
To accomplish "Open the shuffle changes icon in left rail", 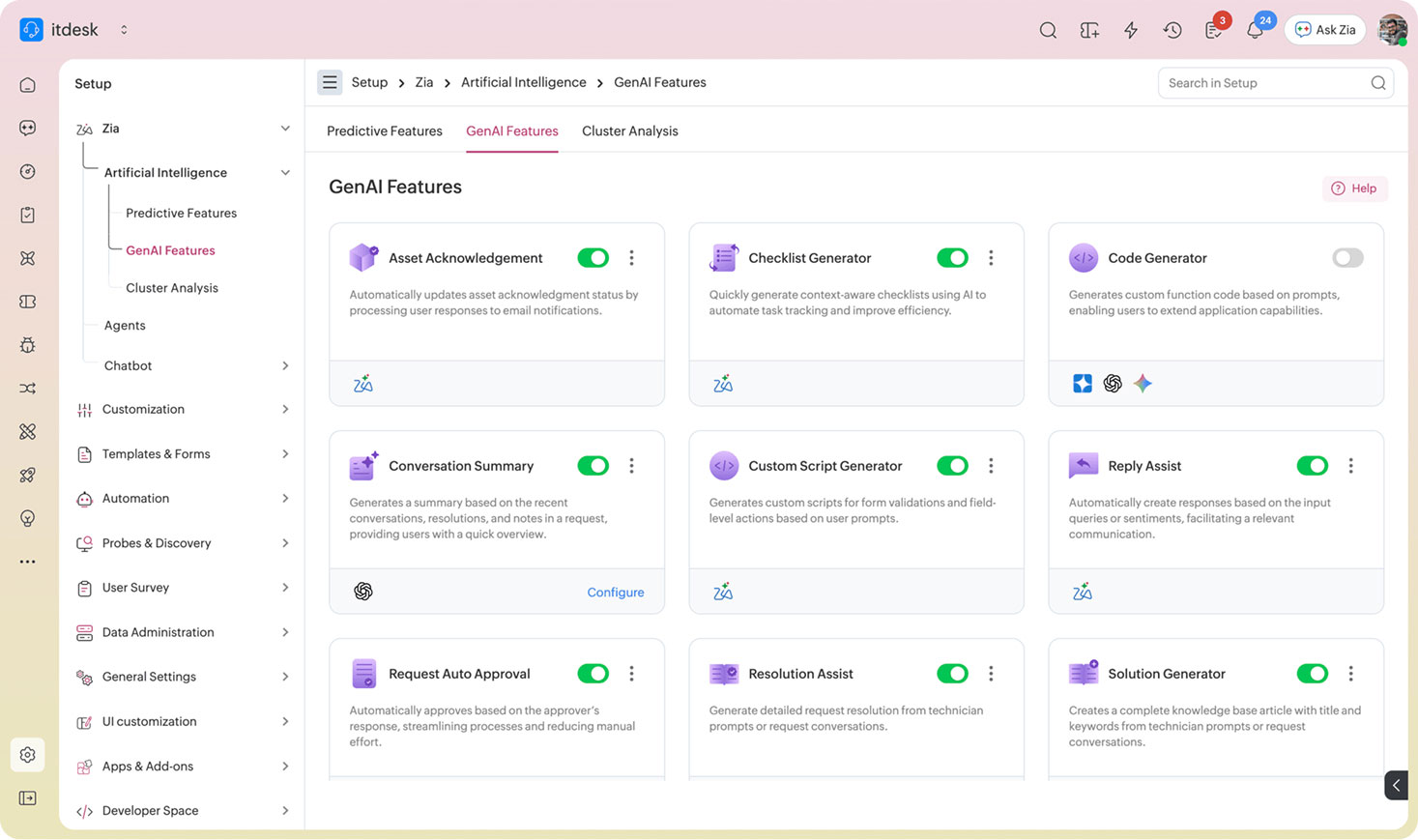I will (x=27, y=389).
